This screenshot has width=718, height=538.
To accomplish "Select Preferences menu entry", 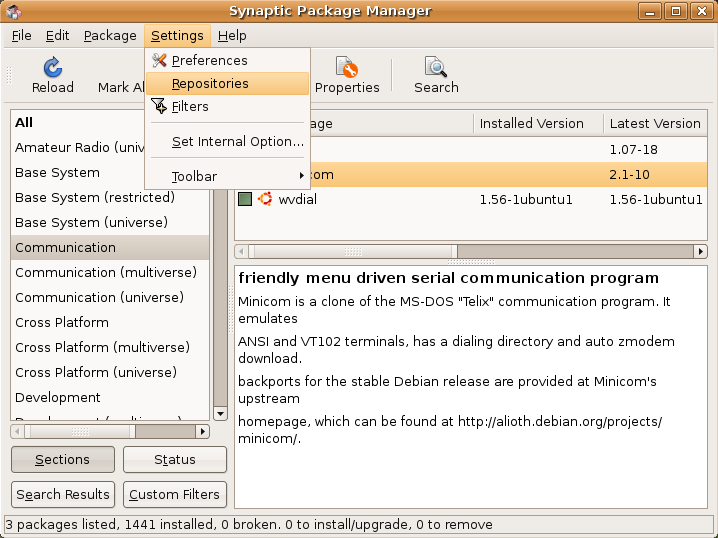I will (x=228, y=60).
